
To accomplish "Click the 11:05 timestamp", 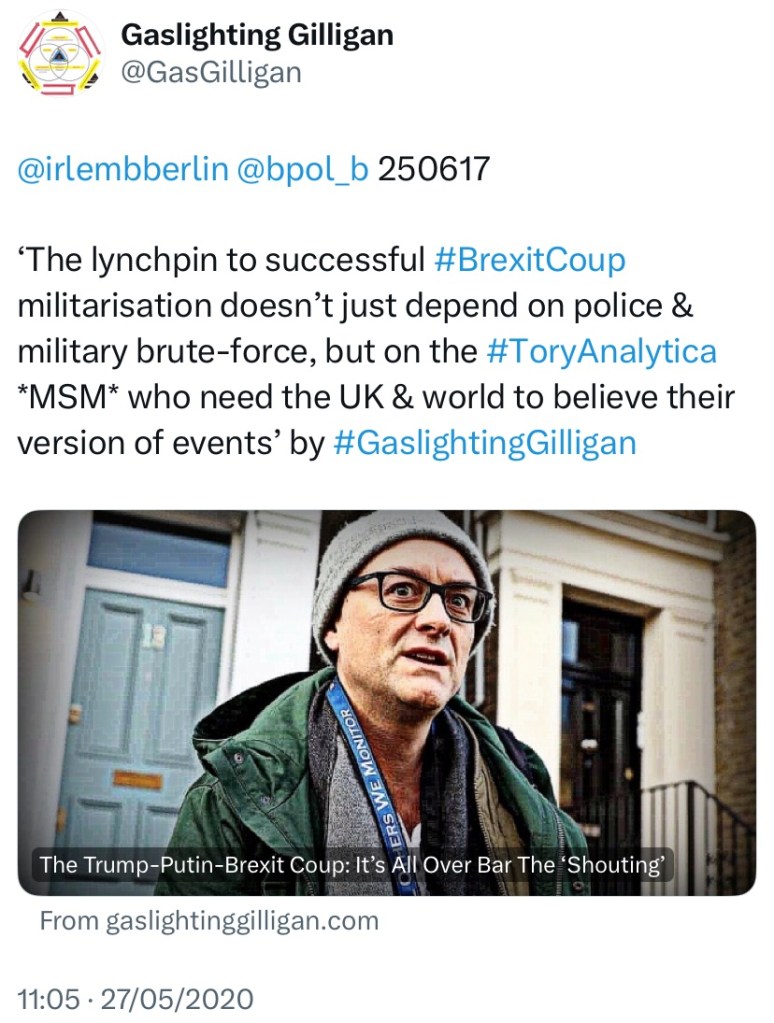I will pyautogui.click(x=48, y=998).
